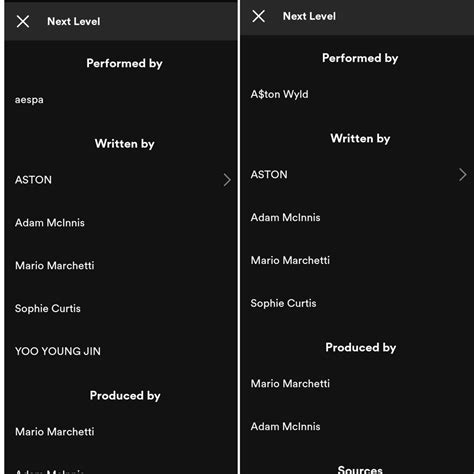This screenshot has width=474, height=474.
Task: Tap Produced by heading in left panel
Action: tap(125, 396)
